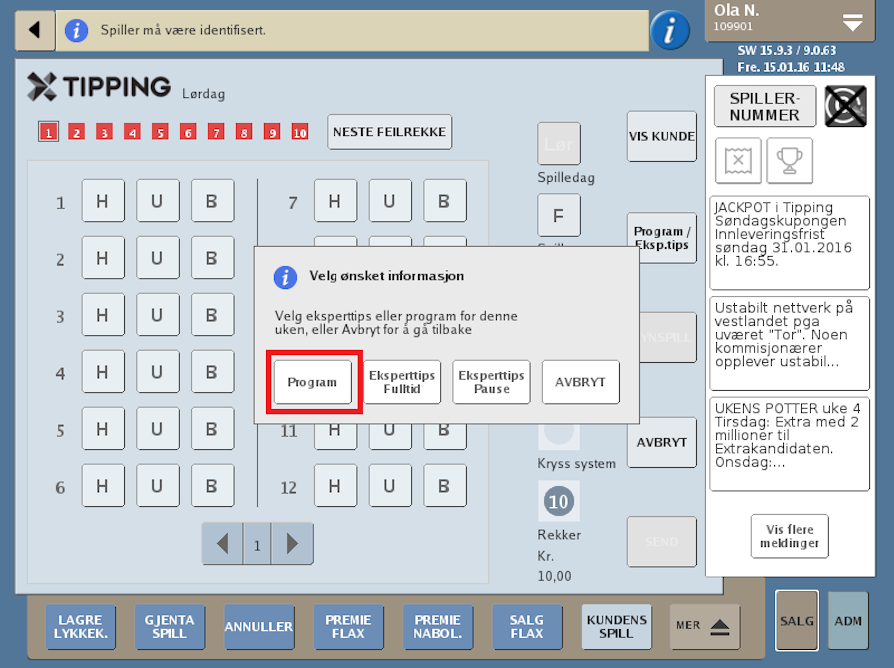Click the 10 Kryss system circle
The height and width of the screenshot is (668, 894).
559,501
